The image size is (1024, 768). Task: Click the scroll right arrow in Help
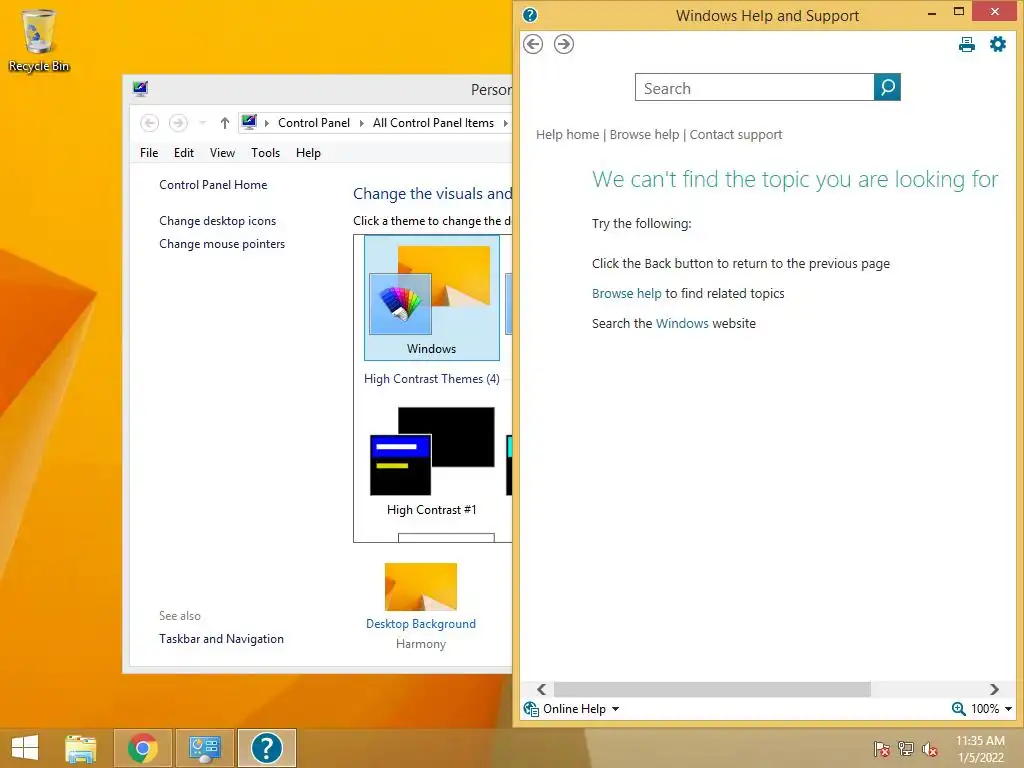pos(994,689)
